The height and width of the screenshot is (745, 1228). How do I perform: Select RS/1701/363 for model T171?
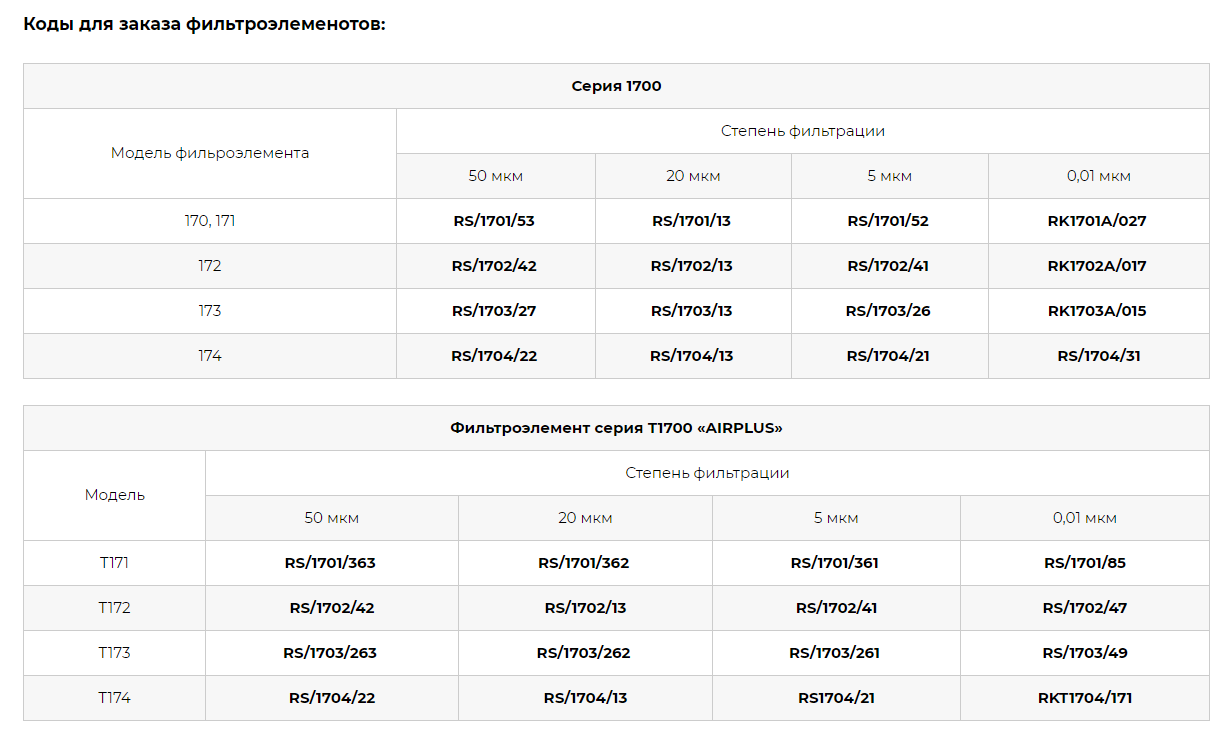coord(330,563)
